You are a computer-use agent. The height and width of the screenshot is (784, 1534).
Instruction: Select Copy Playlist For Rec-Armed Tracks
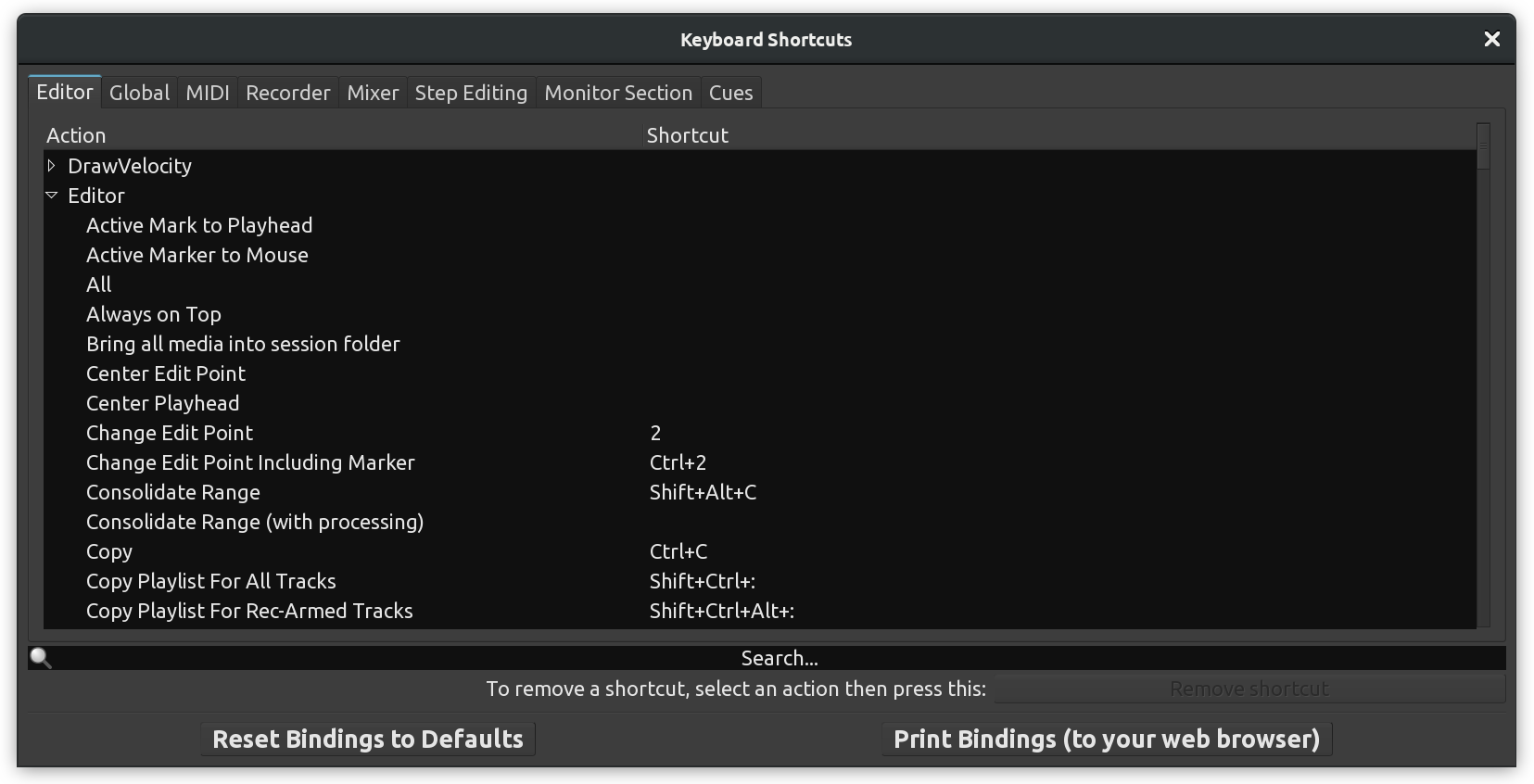(760, 611)
